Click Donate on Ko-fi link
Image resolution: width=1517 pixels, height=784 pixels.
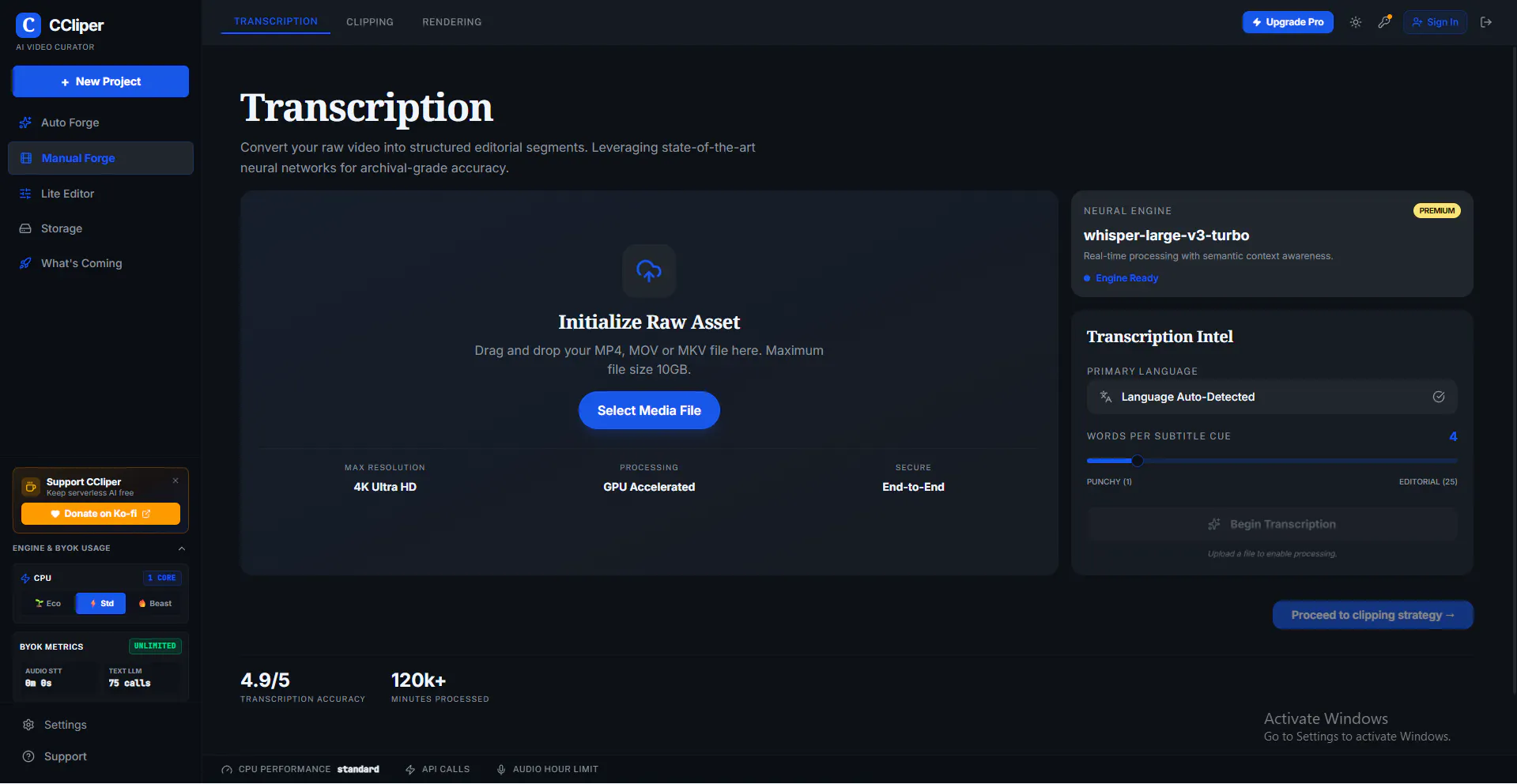point(100,514)
